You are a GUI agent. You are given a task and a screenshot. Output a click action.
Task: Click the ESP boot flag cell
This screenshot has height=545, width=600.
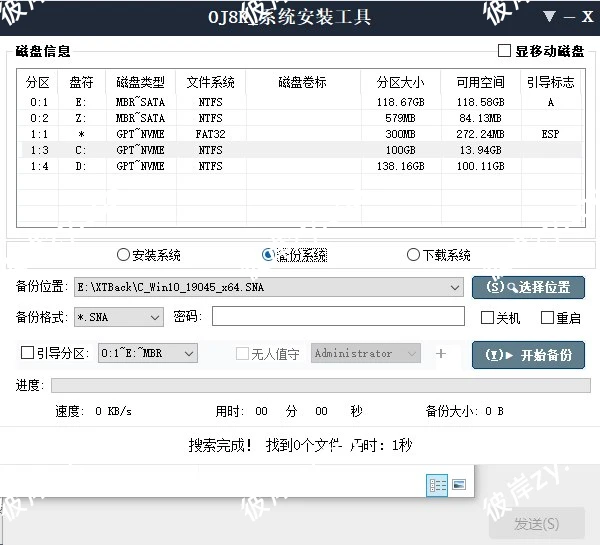pyautogui.click(x=550, y=134)
